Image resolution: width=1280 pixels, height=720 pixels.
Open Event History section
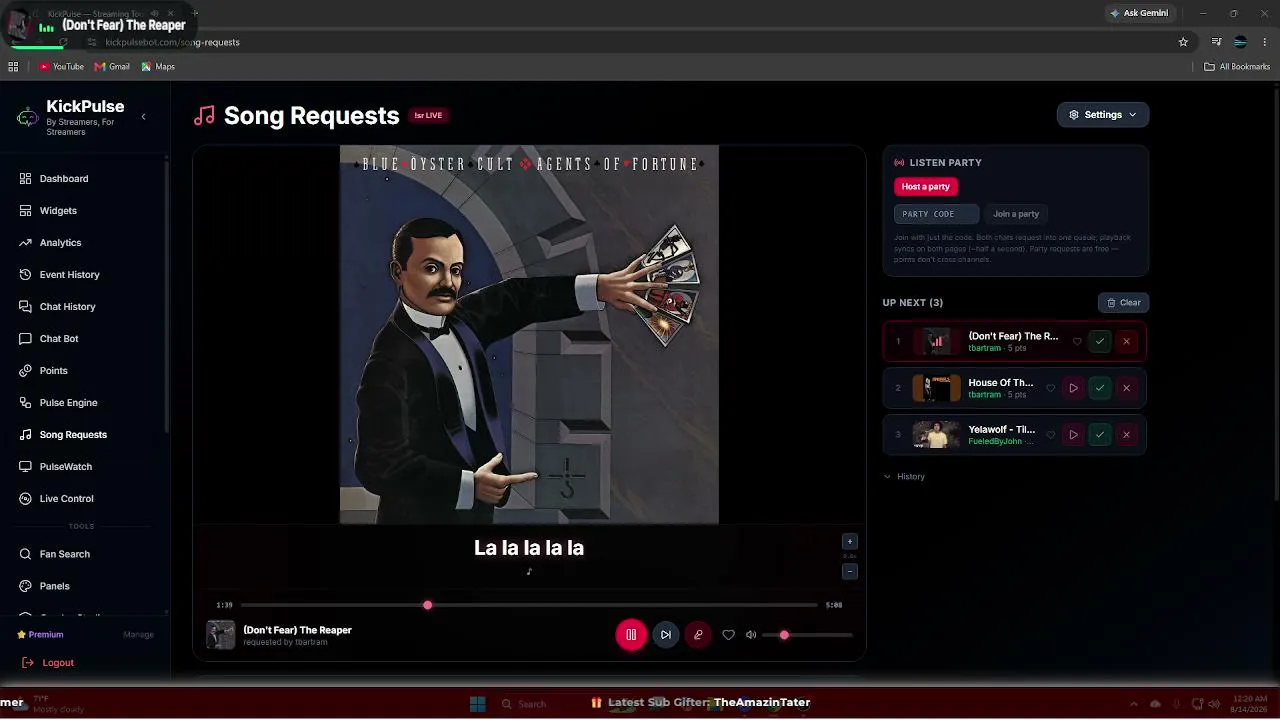[x=69, y=275]
